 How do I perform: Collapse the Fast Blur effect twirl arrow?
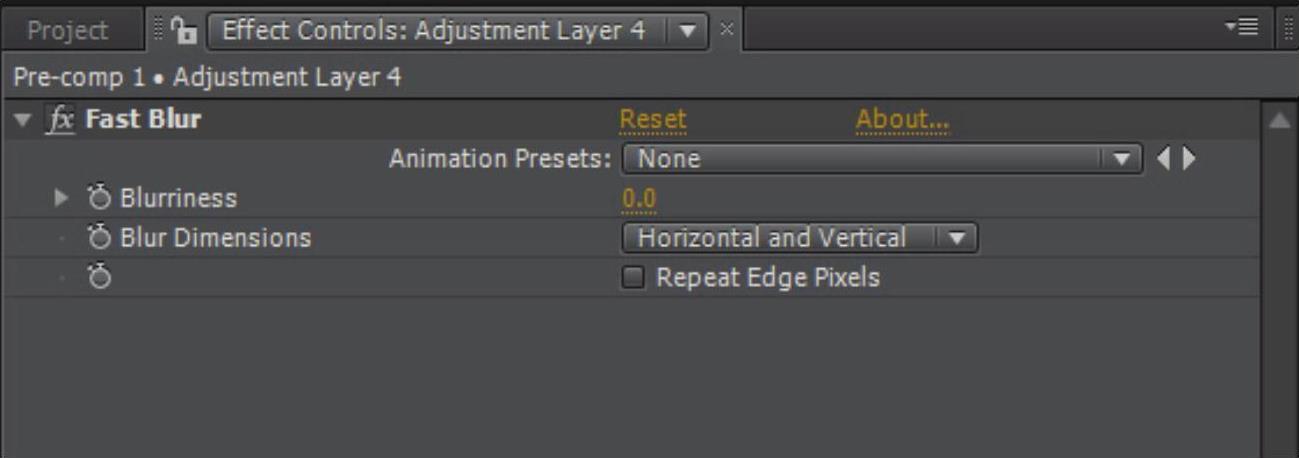point(23,120)
